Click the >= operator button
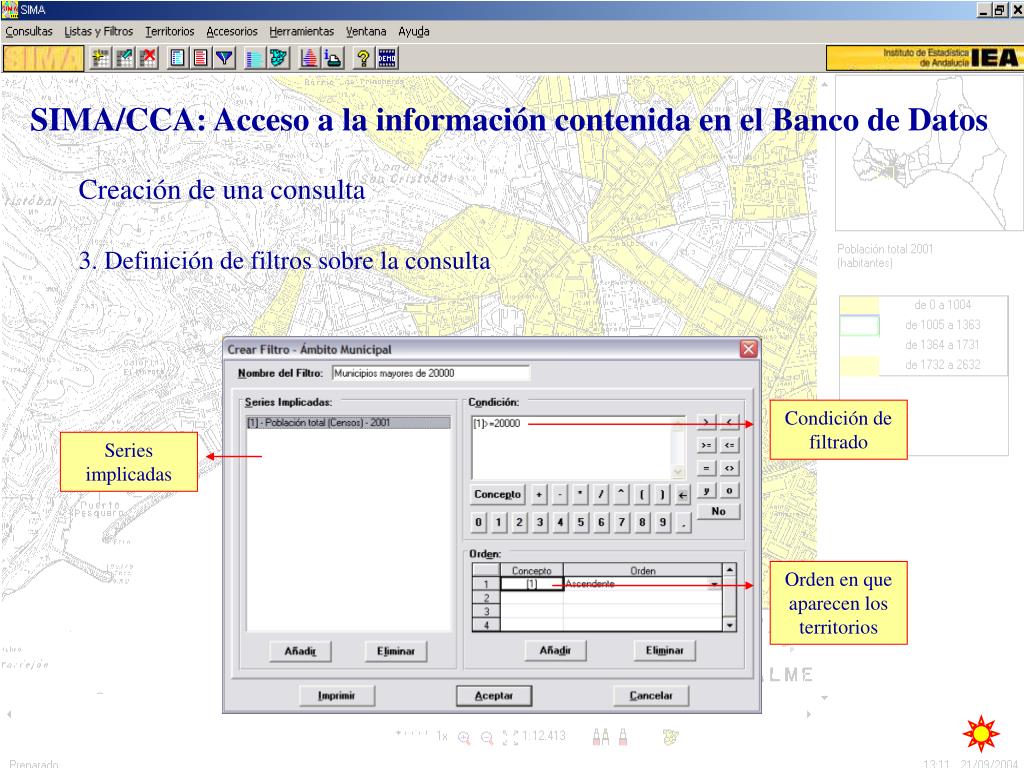 coord(707,445)
